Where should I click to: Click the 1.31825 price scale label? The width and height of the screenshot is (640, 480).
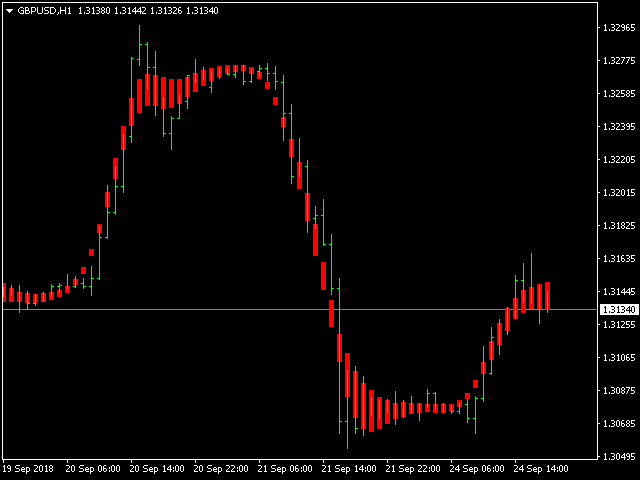(619, 226)
